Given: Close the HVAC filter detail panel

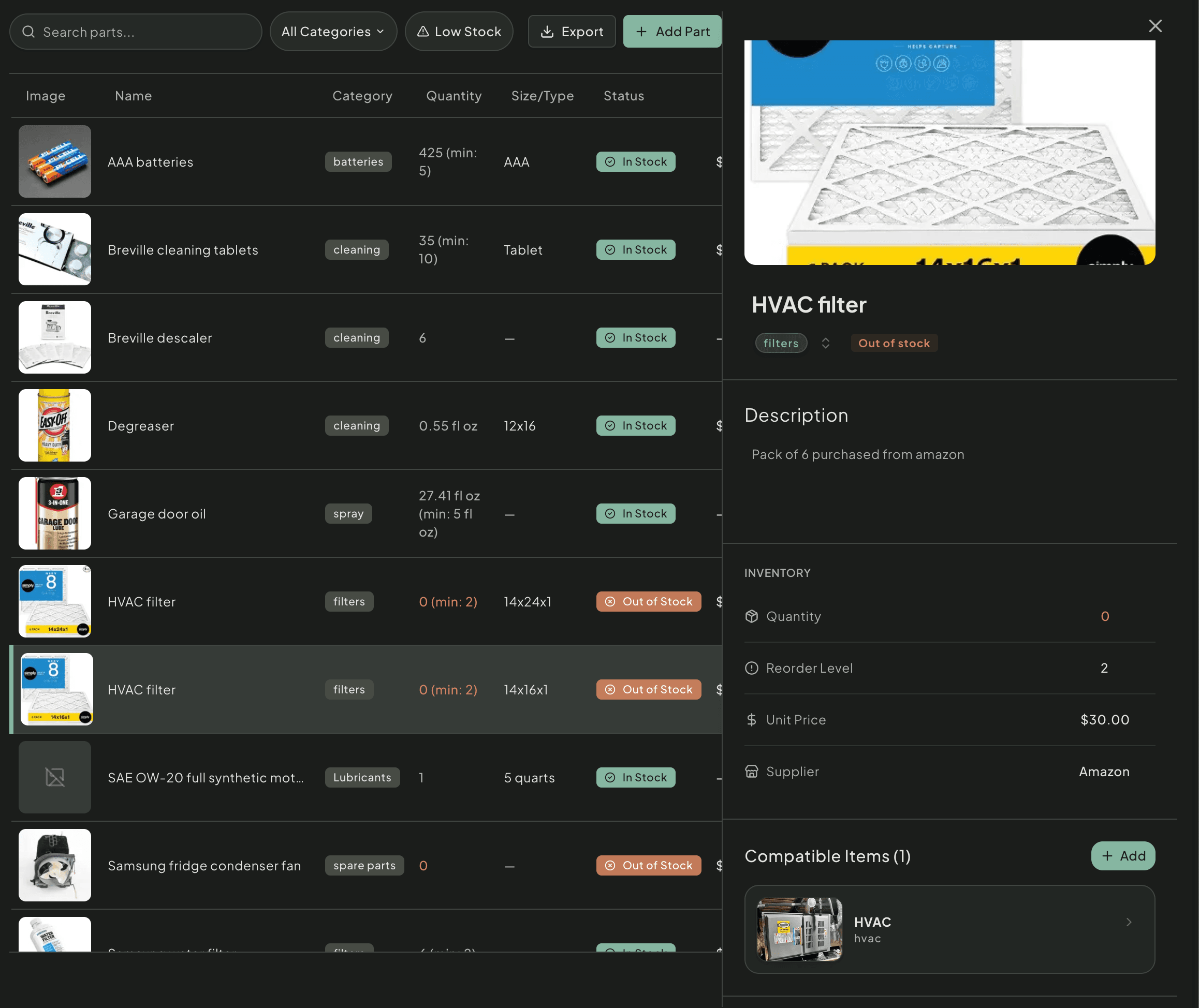Looking at the screenshot, I should (x=1155, y=26).
